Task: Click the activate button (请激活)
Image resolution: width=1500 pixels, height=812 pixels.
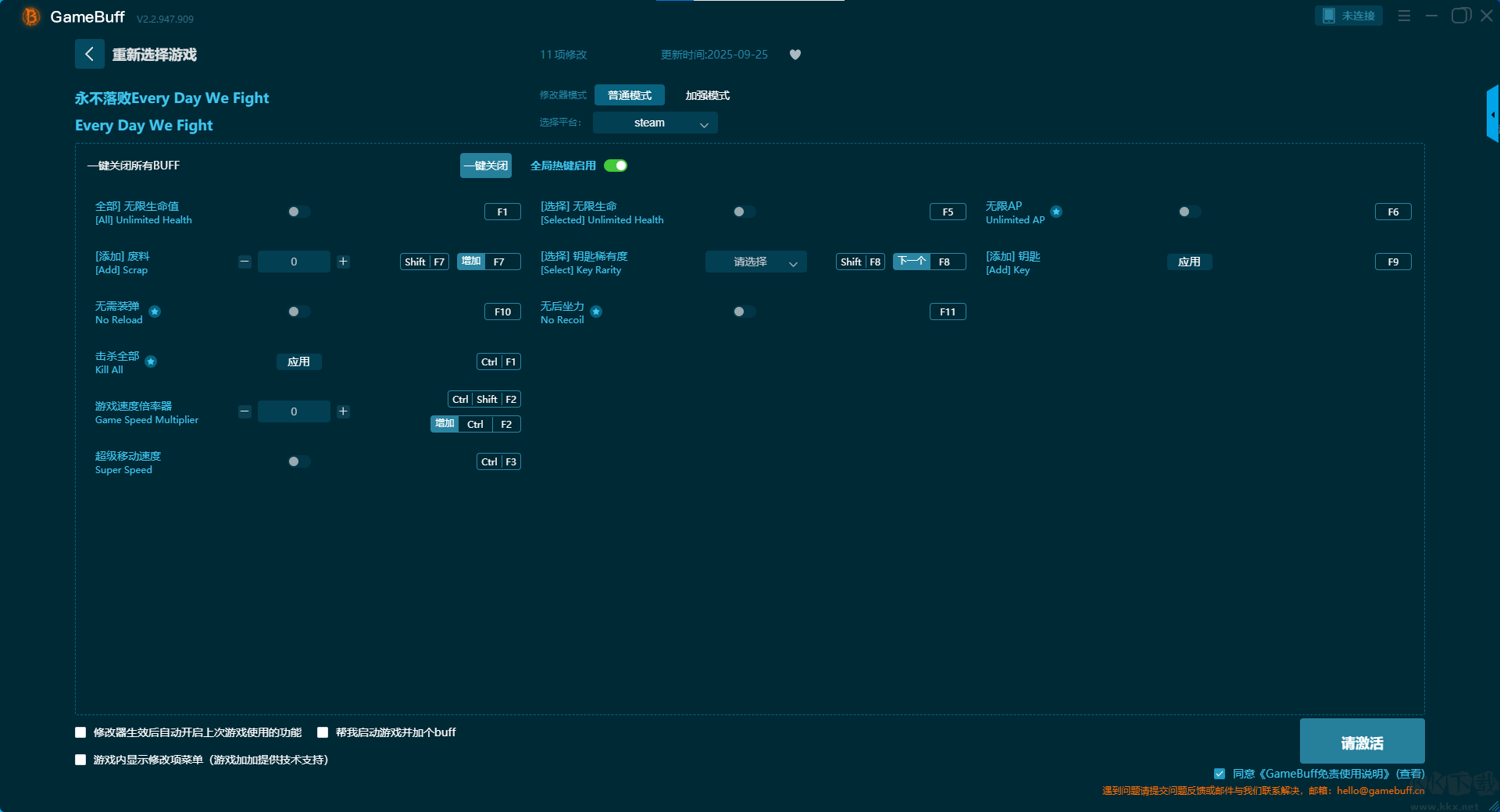Action: 1362,742
